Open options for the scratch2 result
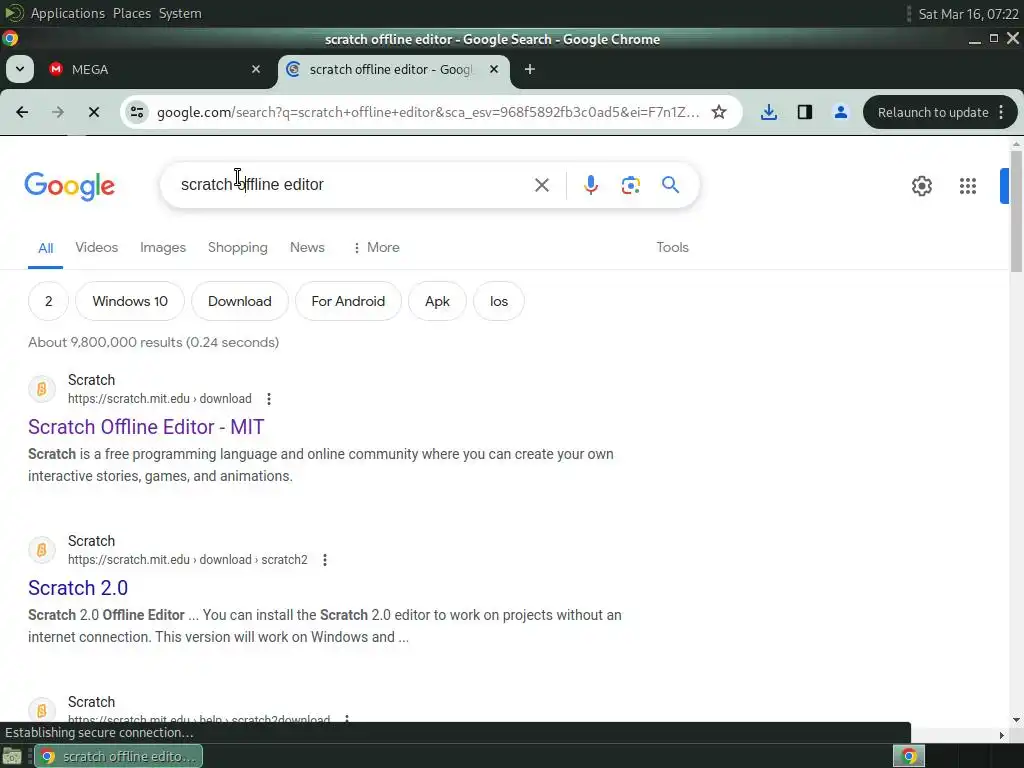1024x768 pixels. coord(325,560)
